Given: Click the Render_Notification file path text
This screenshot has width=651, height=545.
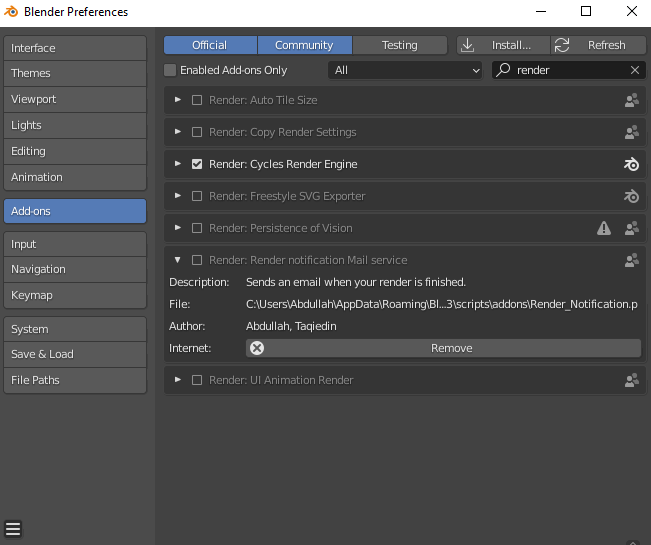Looking at the screenshot, I should (442, 304).
